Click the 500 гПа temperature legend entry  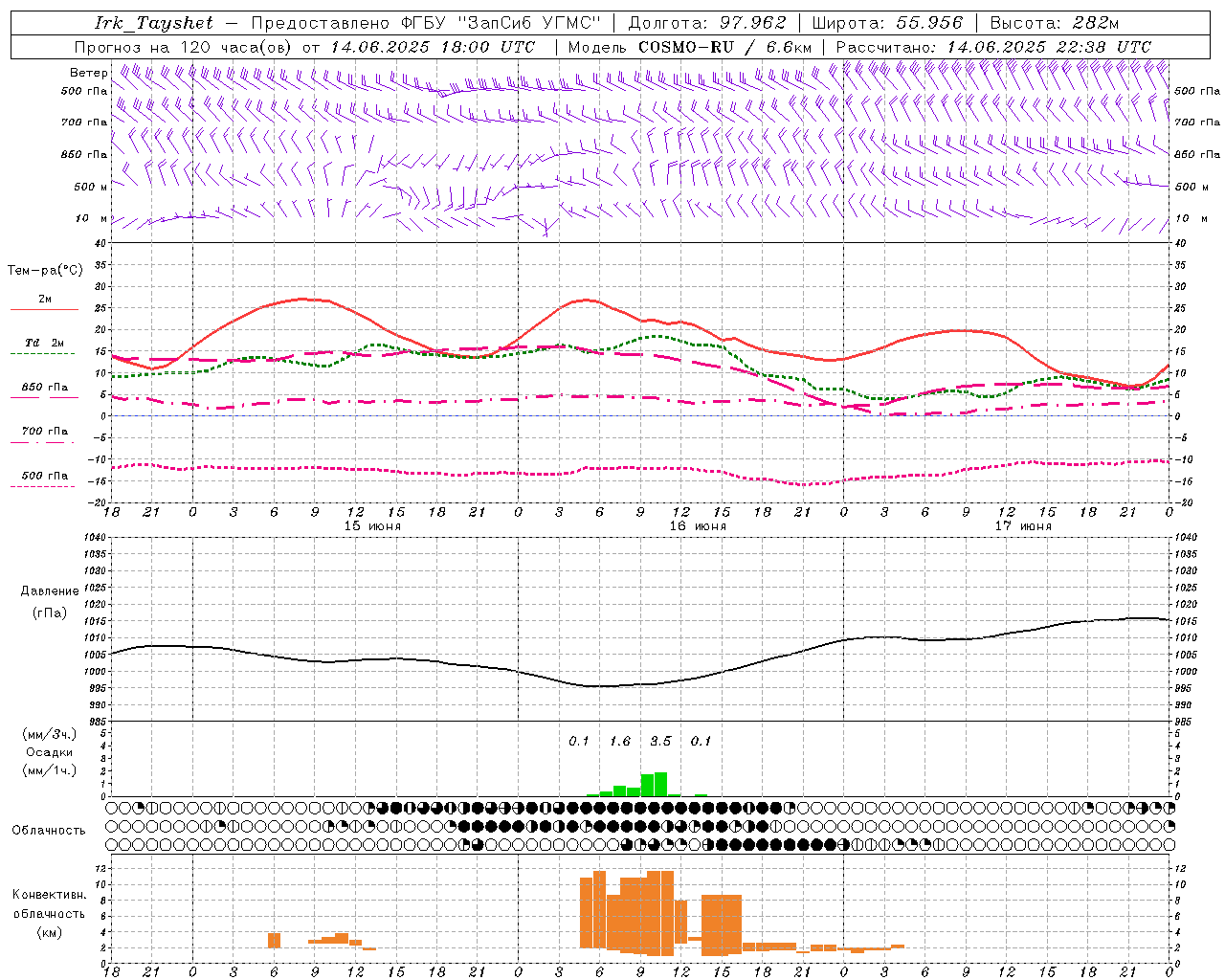45,476
